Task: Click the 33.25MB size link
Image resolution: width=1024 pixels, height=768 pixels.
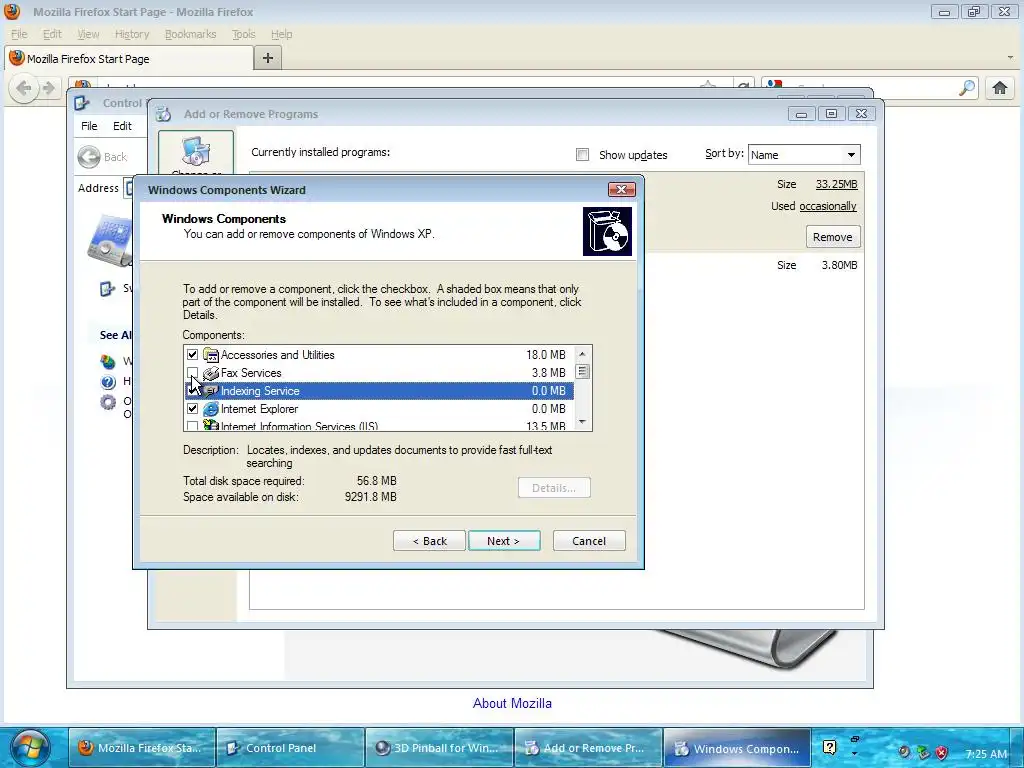Action: (x=837, y=184)
